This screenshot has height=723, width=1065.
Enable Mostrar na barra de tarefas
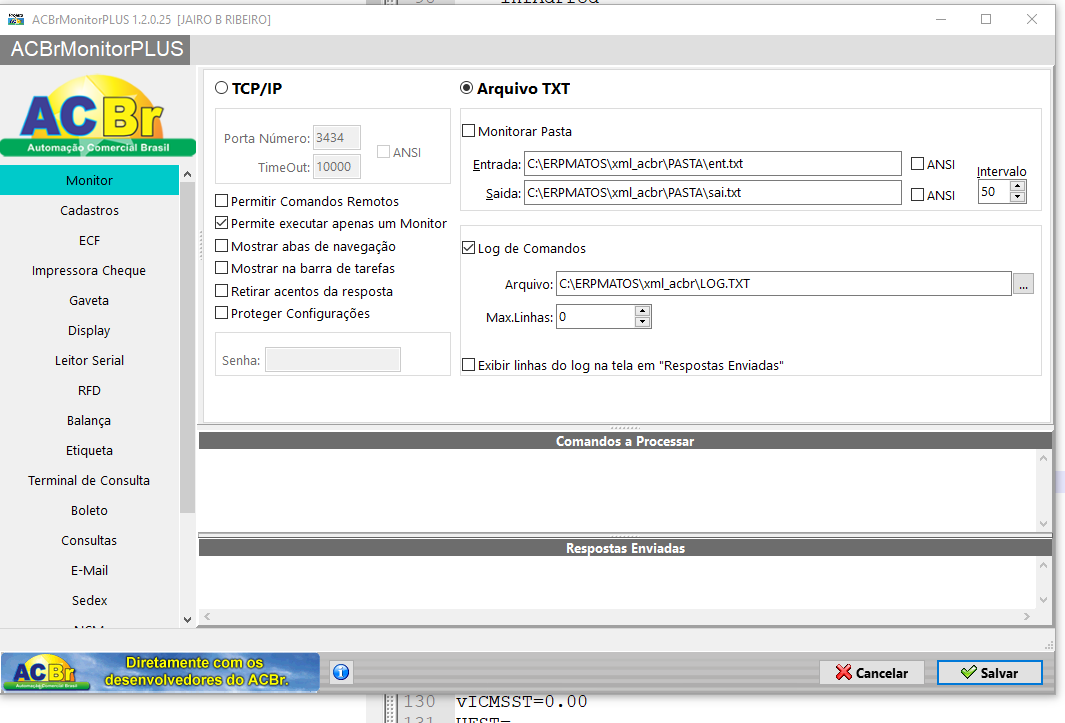[221, 268]
